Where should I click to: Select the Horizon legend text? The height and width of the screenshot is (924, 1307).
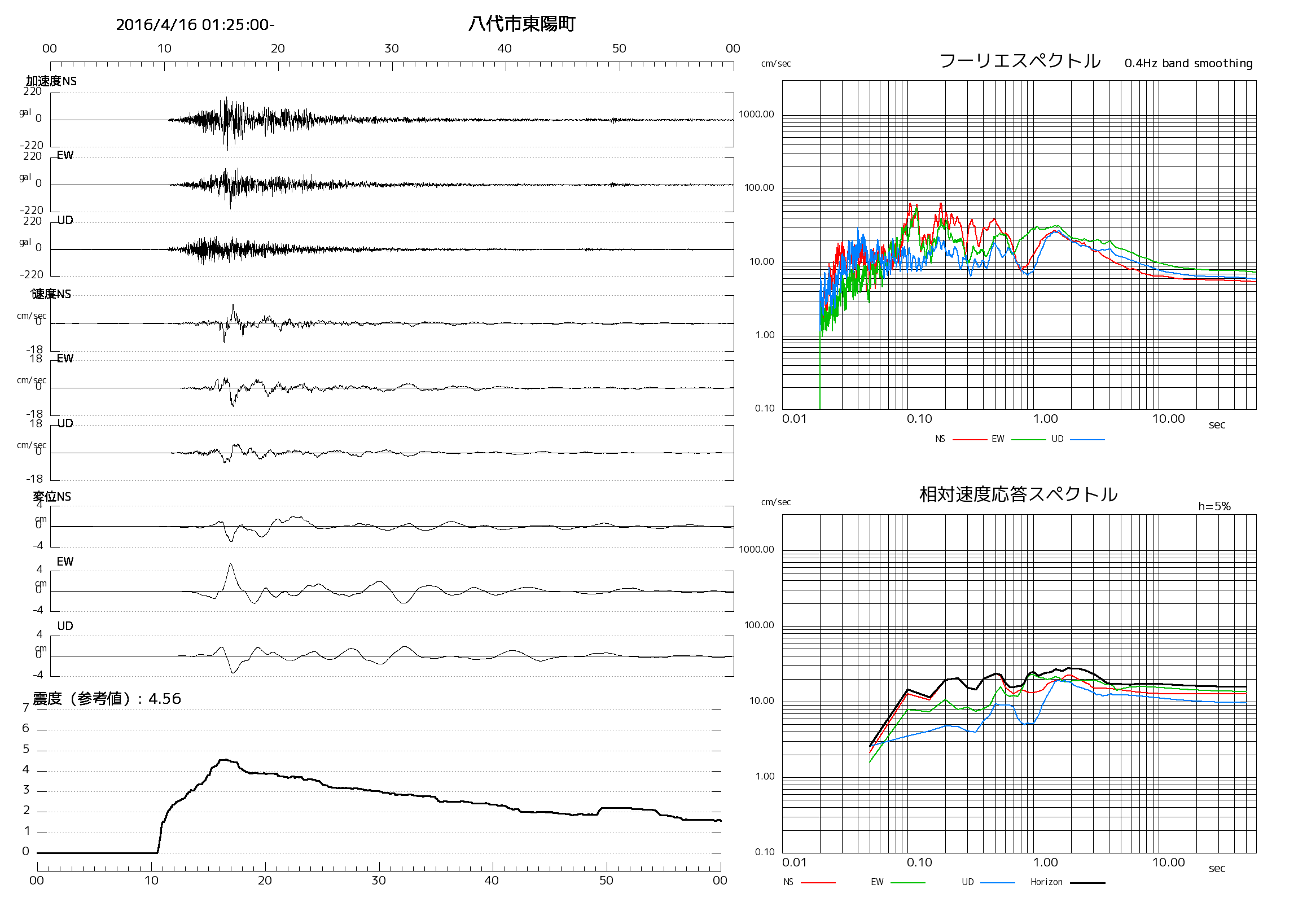click(1046, 882)
